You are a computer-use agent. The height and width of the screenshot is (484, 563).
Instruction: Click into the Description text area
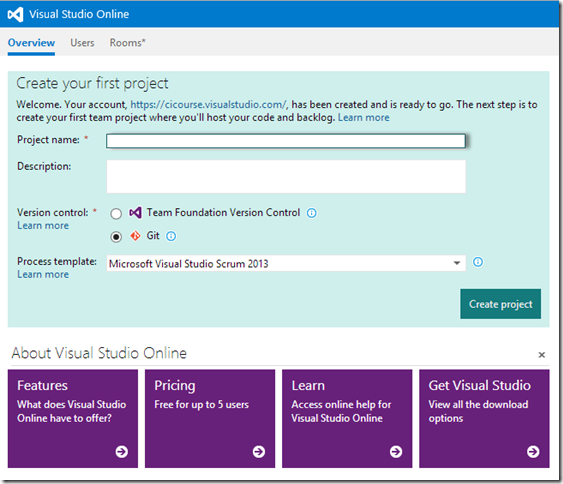click(286, 176)
